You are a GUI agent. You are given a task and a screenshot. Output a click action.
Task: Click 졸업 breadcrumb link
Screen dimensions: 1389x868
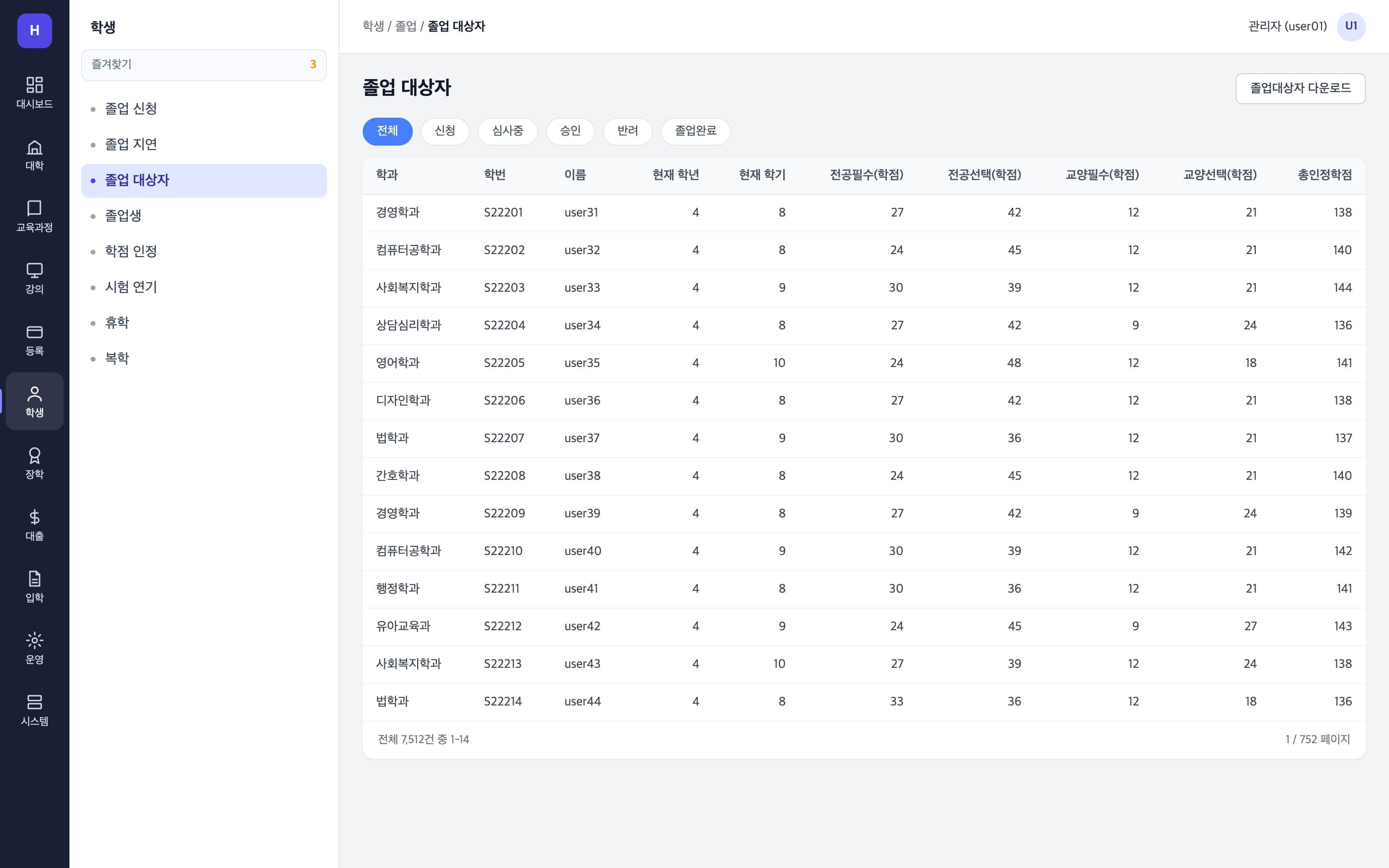pyautogui.click(x=406, y=27)
